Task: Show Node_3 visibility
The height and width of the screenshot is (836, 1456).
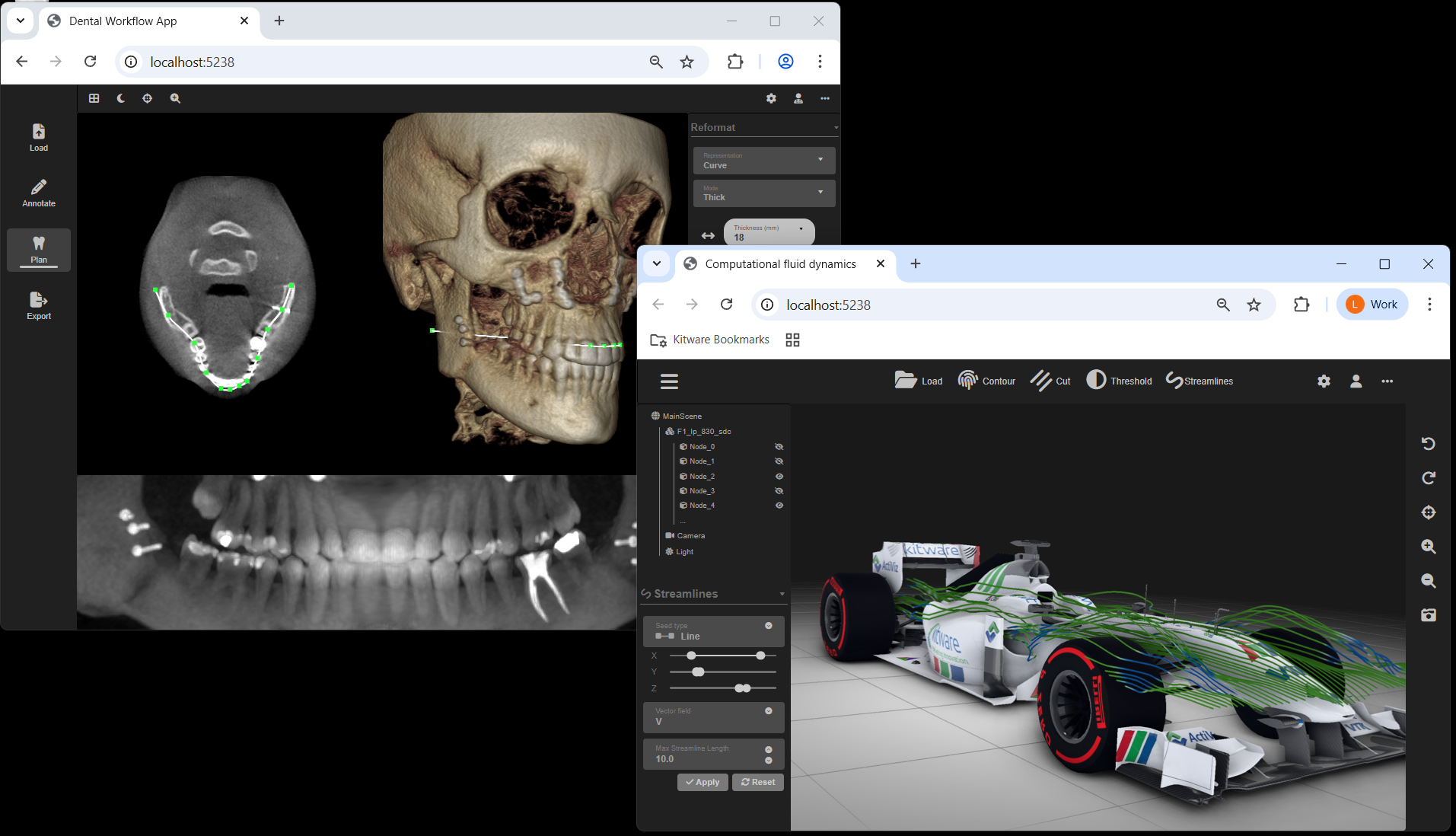Action: (779, 491)
